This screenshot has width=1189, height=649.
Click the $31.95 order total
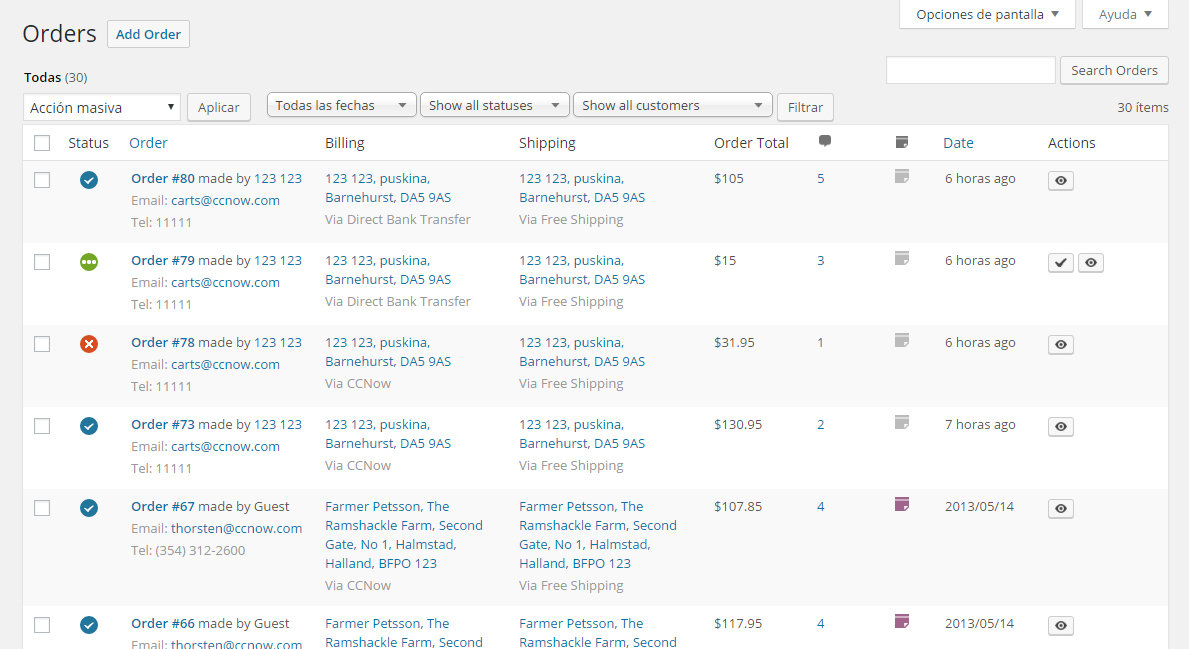point(733,342)
